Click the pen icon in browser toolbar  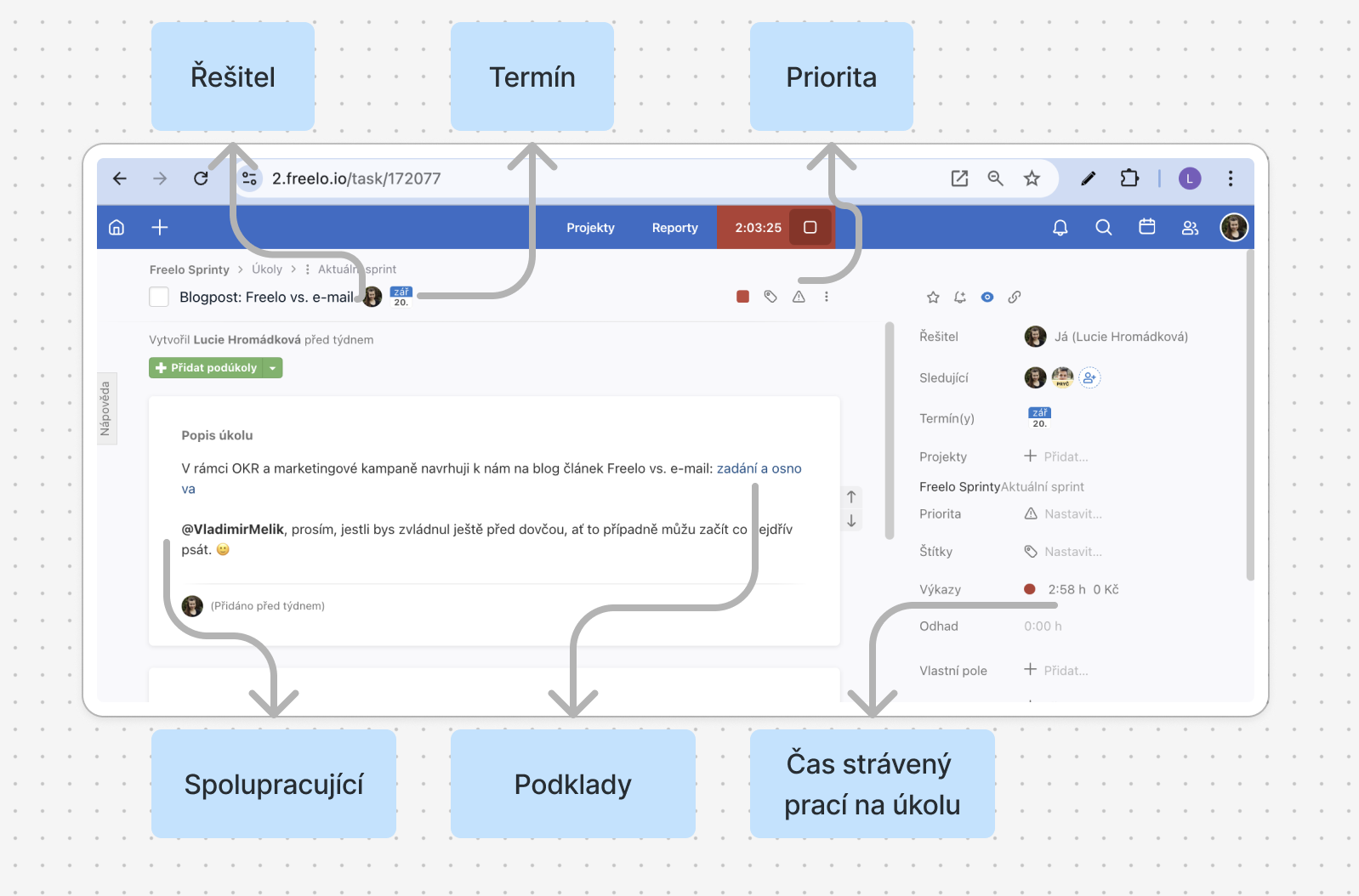(1089, 179)
